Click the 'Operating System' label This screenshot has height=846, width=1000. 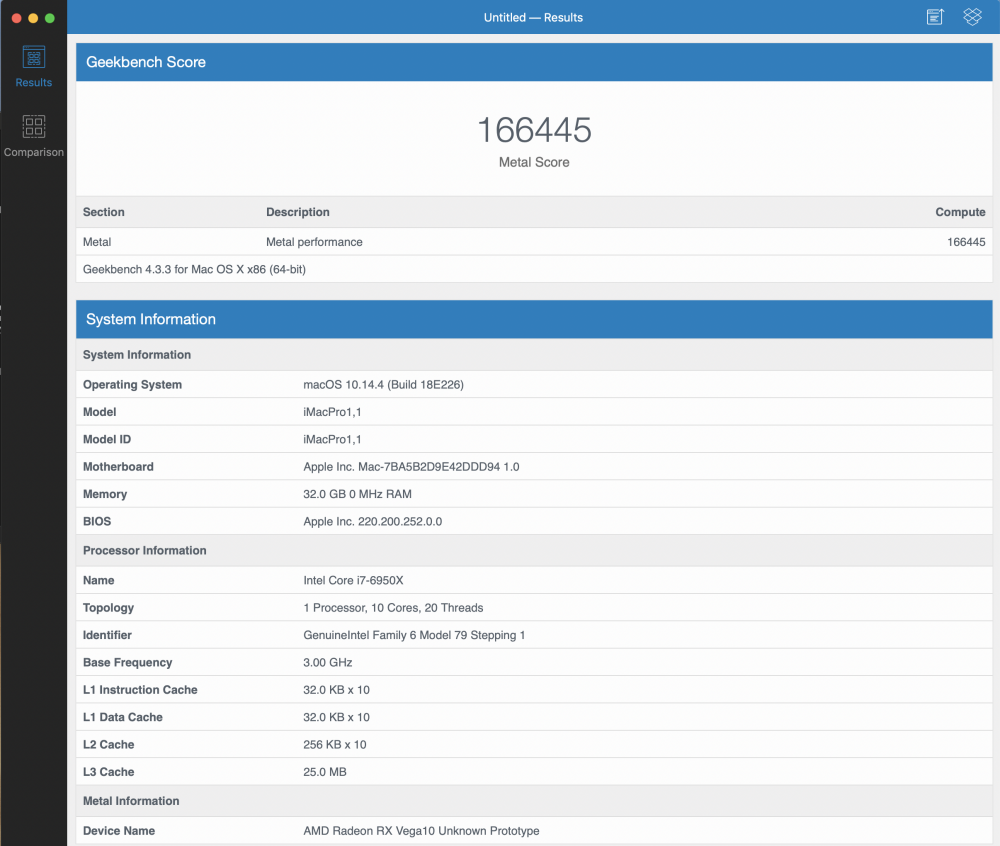point(132,384)
